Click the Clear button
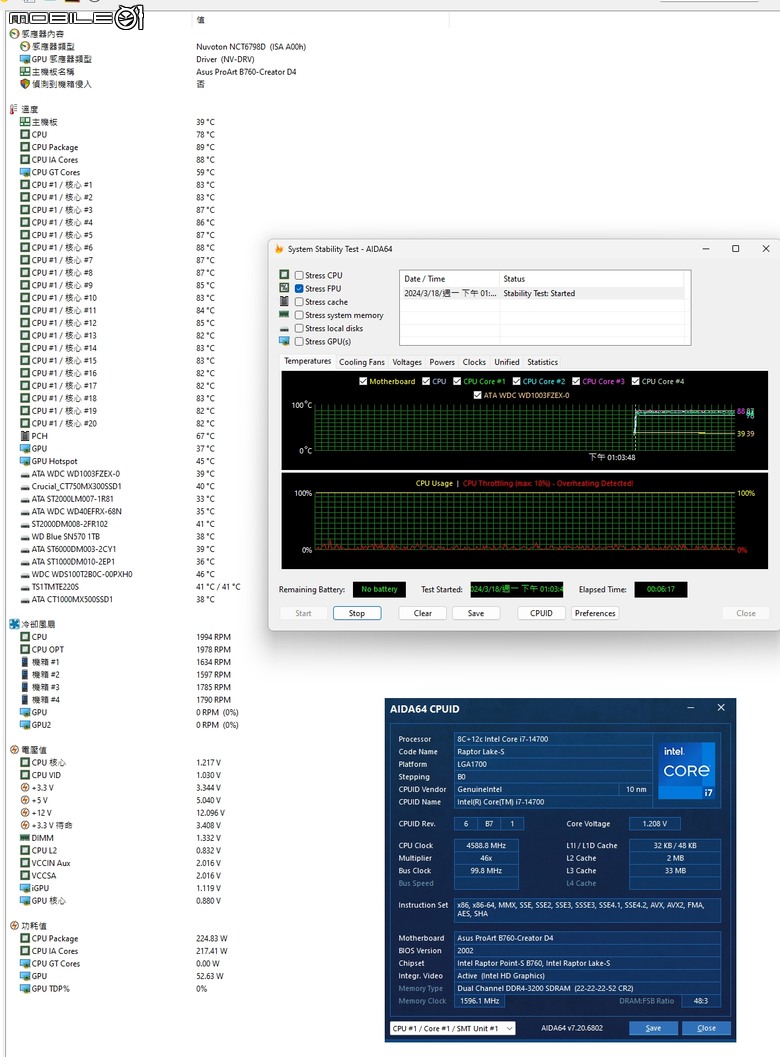 pos(423,613)
